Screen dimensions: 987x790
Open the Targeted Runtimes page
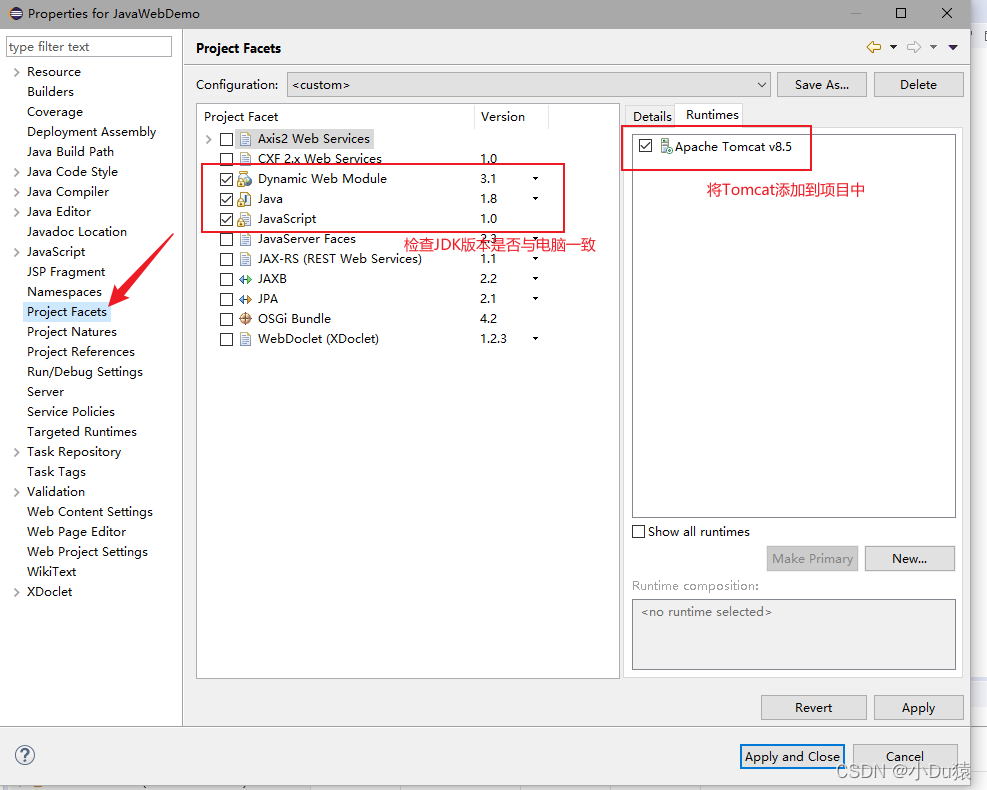coord(82,432)
